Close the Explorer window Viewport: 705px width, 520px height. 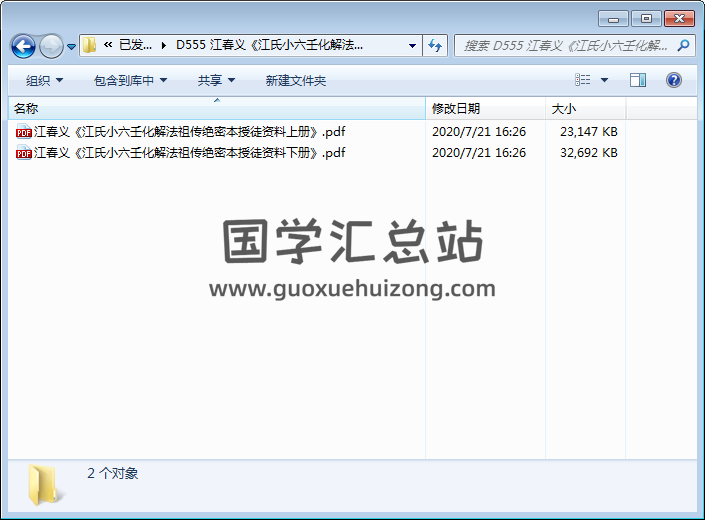pos(679,19)
